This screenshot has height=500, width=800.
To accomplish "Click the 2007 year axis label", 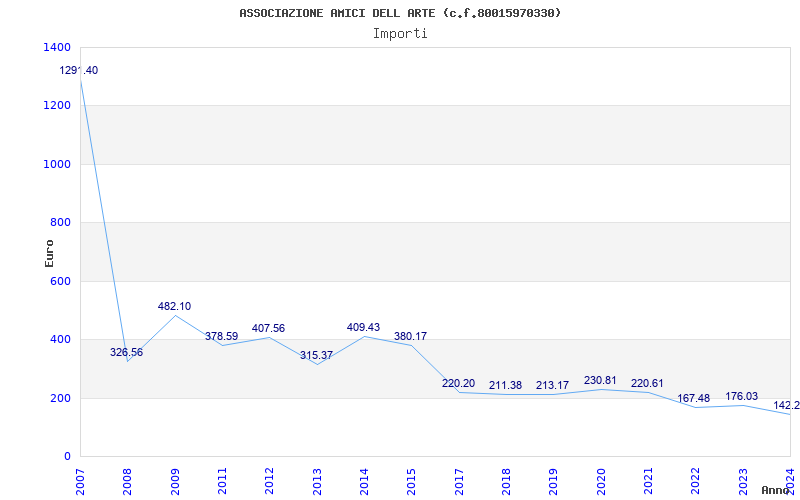I will [80, 482].
